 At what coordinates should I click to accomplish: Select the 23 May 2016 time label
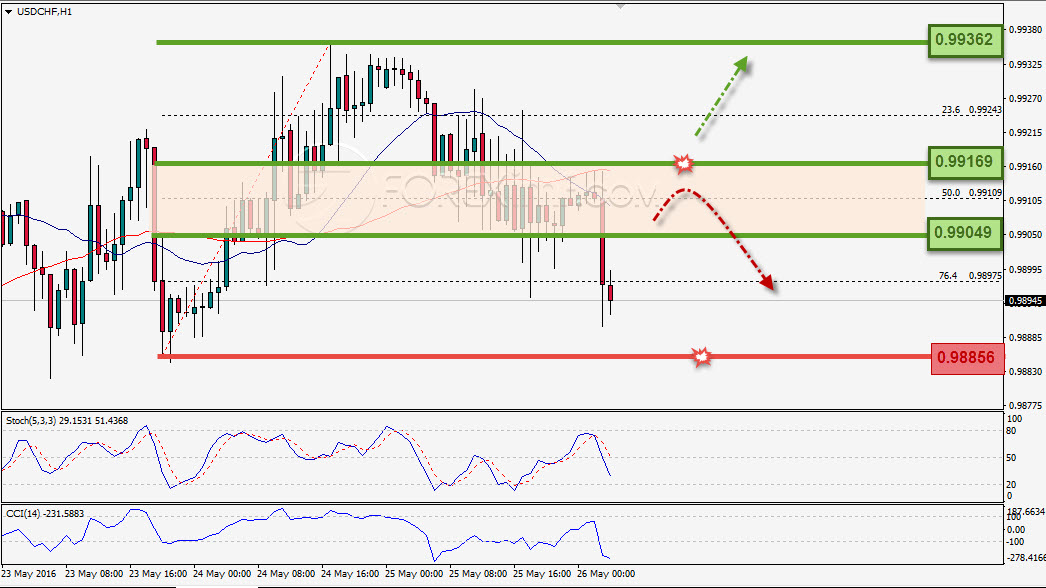pyautogui.click(x=29, y=574)
